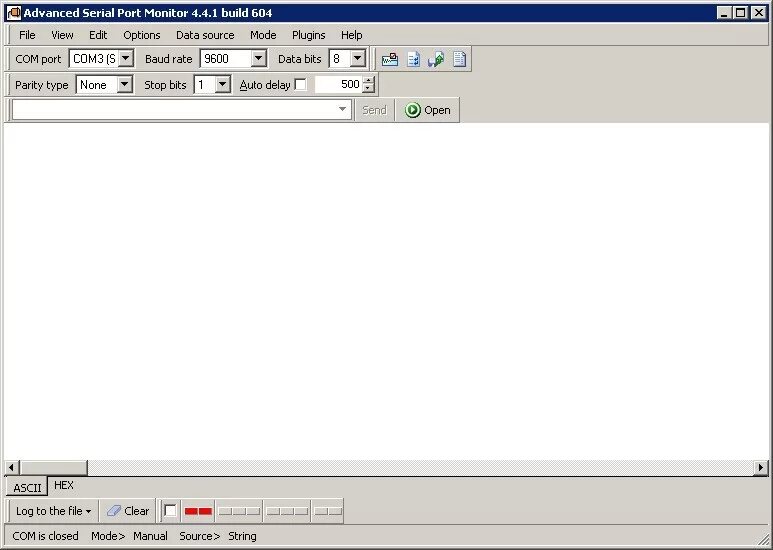Open the Plugins menu
This screenshot has height=550, width=773.
tap(309, 35)
